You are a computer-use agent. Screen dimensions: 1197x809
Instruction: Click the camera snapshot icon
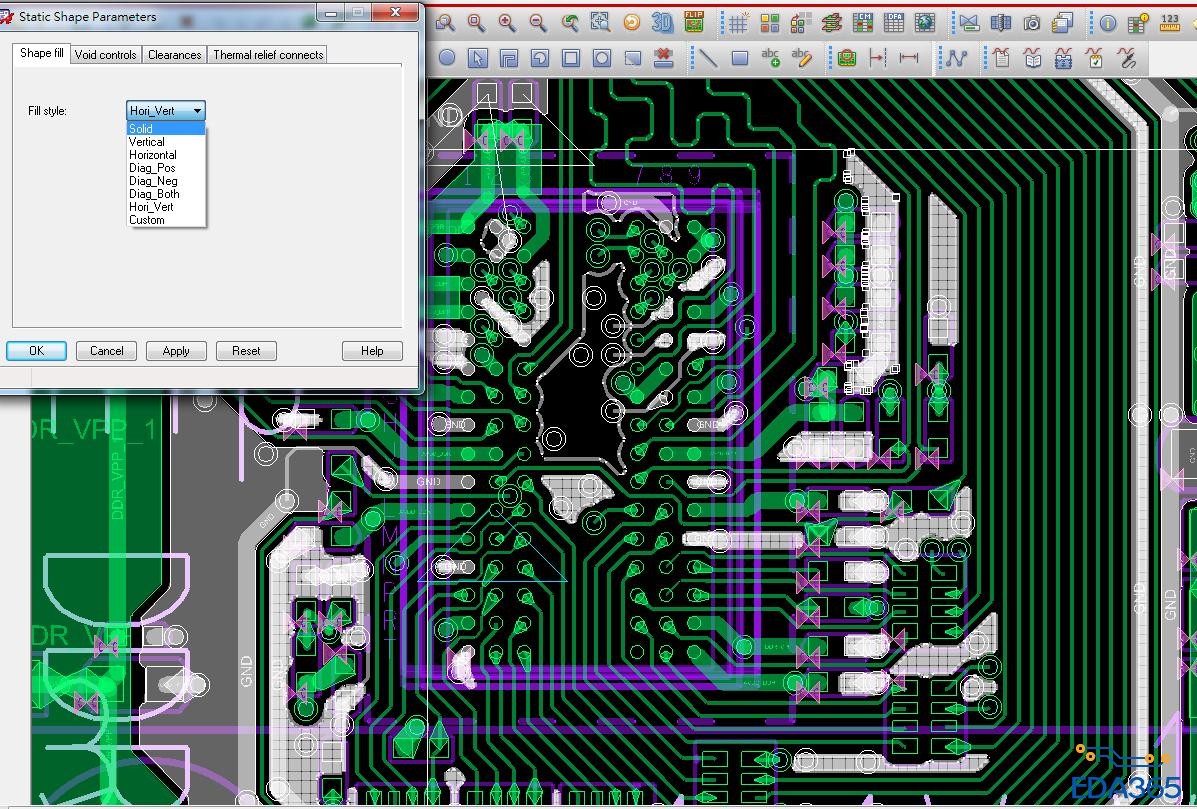1032,23
